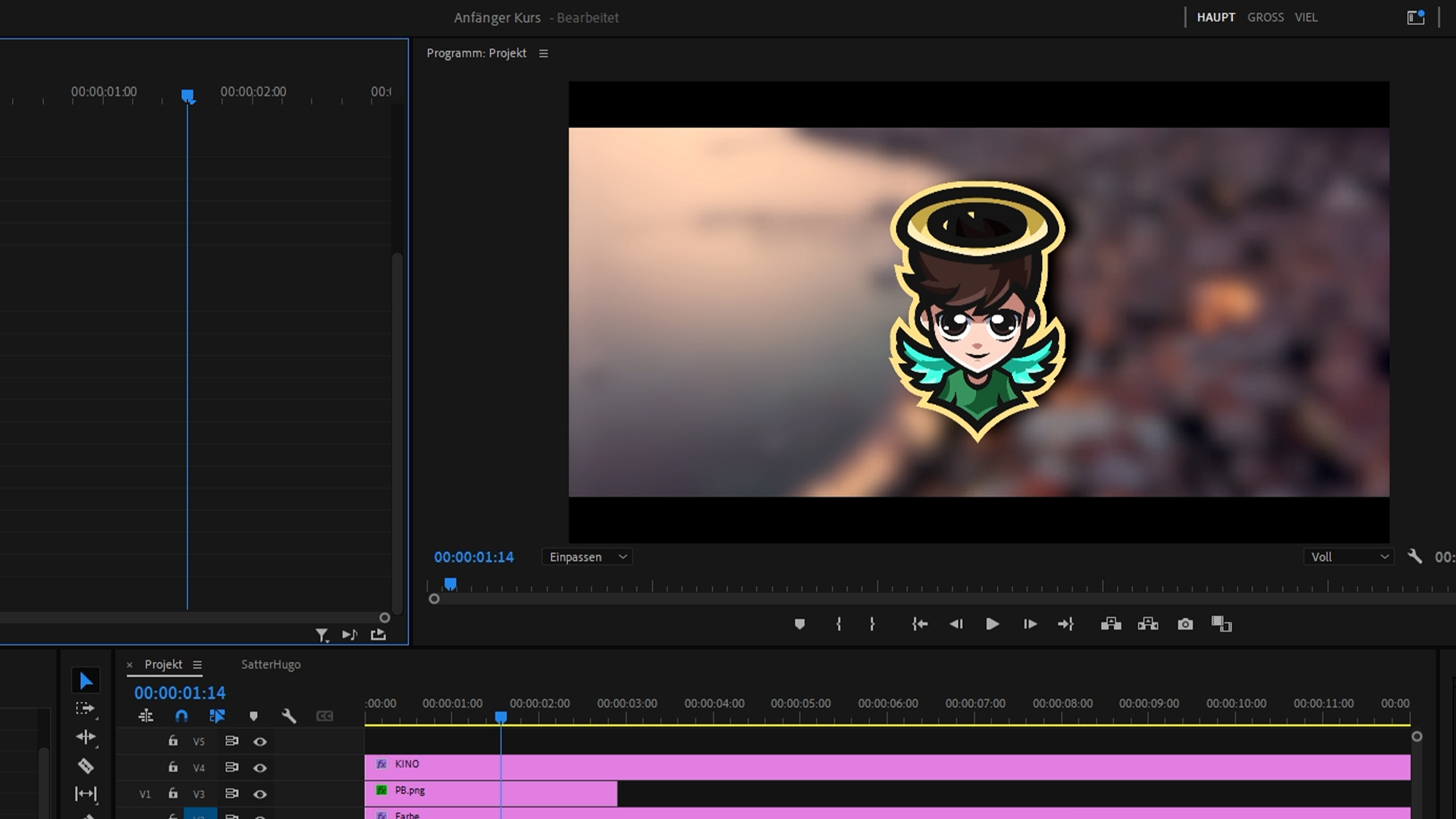This screenshot has width=1456, height=819.
Task: Toggle Snap in timeline (magnet)
Action: click(181, 716)
